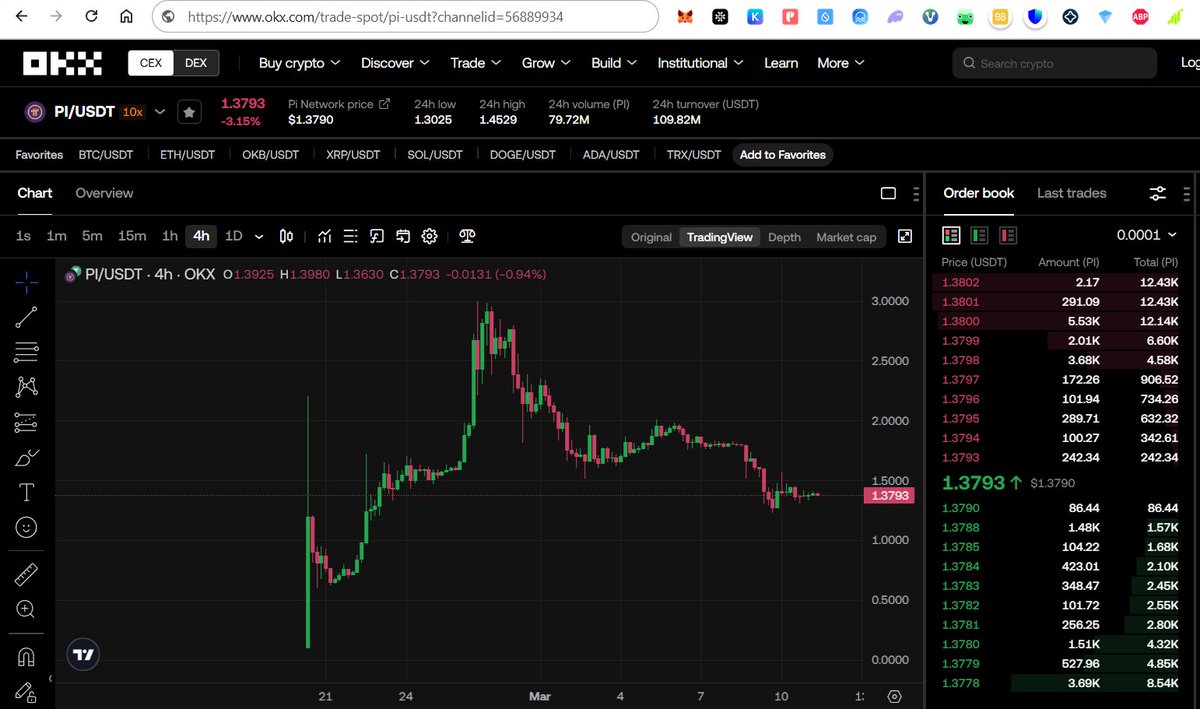Switch to the Overview tab
1200x709 pixels.
pyautogui.click(x=104, y=193)
